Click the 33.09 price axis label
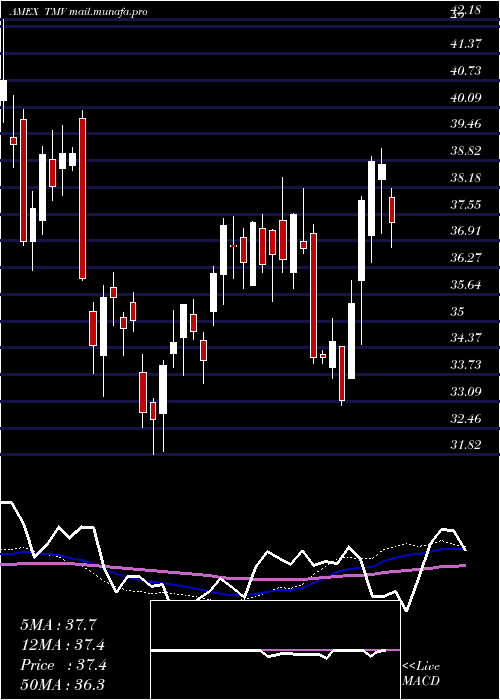 pos(466,392)
